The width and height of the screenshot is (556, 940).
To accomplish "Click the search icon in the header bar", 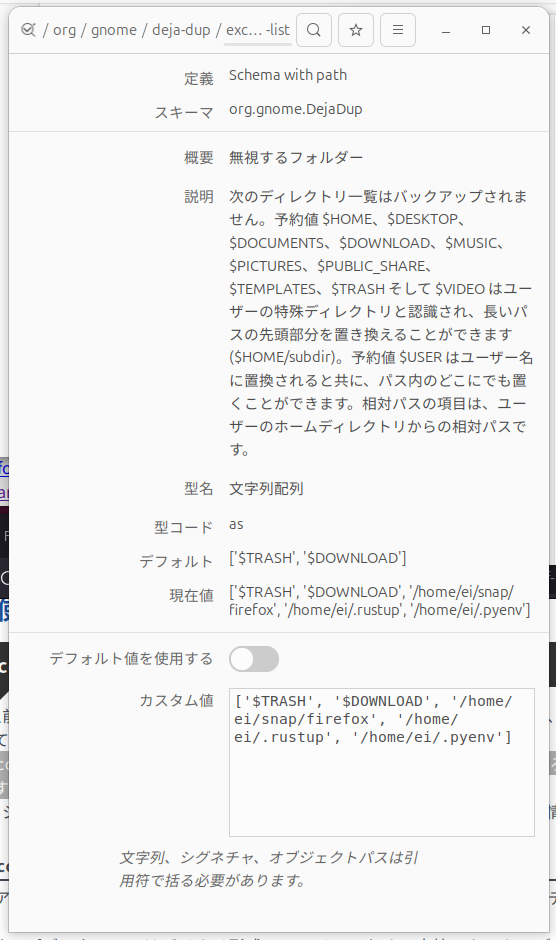I will click(x=314, y=30).
